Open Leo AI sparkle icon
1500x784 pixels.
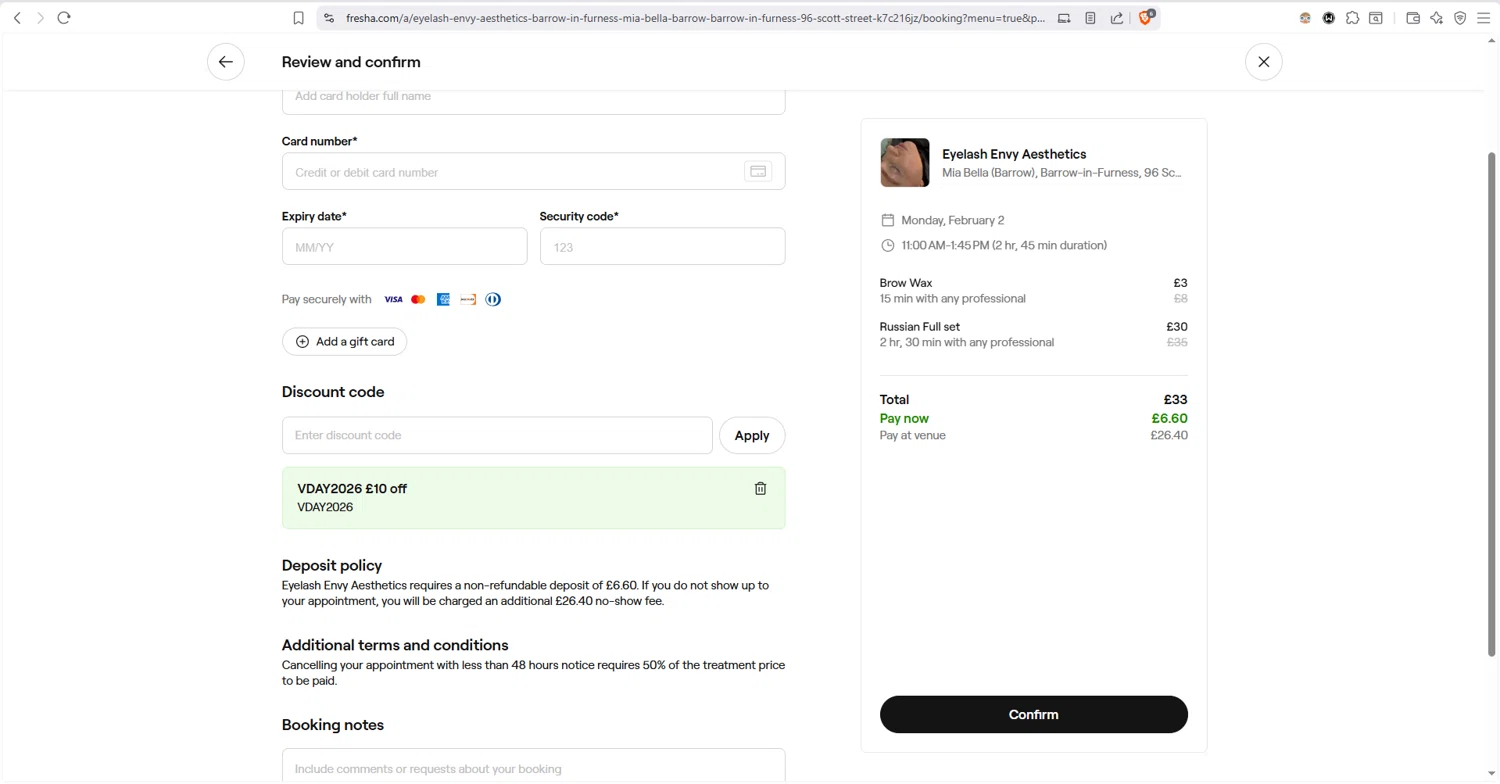[1436, 18]
